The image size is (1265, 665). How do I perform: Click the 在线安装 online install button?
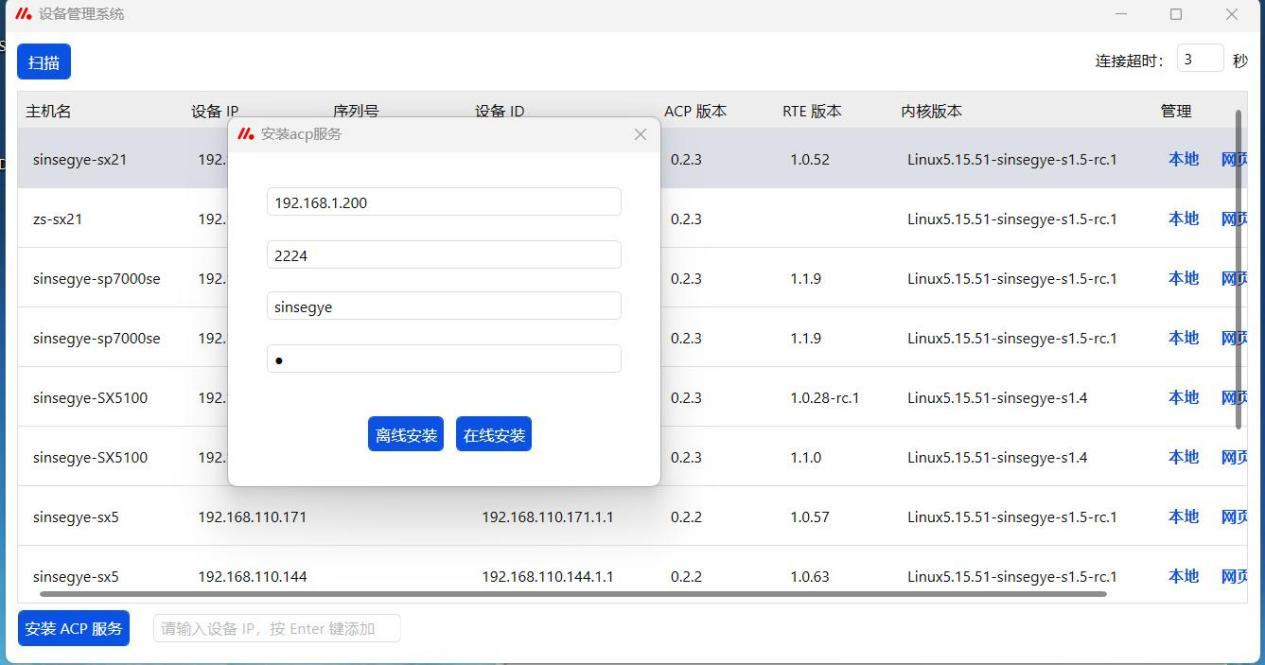493,435
